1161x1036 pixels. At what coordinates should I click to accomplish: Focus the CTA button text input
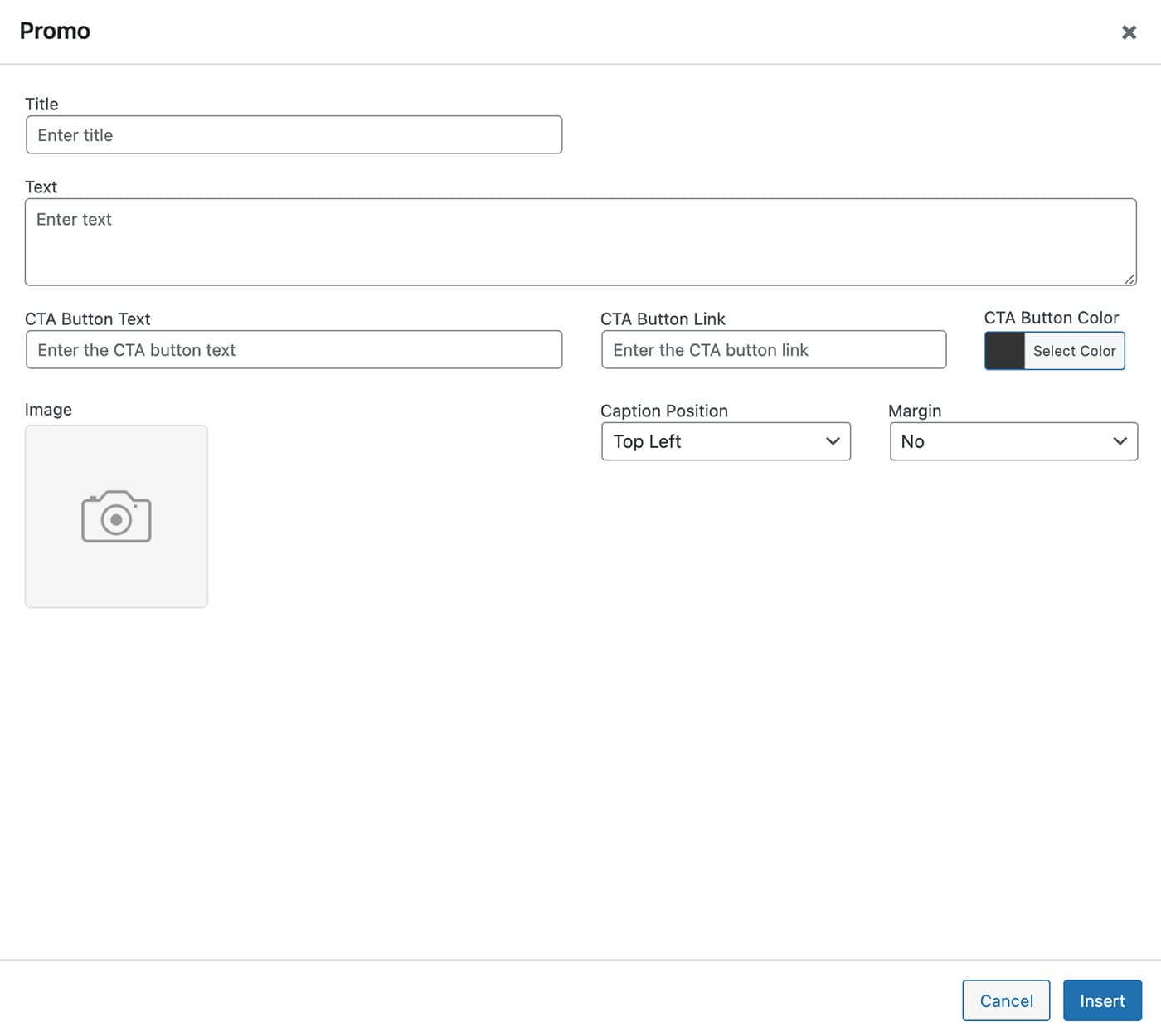[294, 350]
